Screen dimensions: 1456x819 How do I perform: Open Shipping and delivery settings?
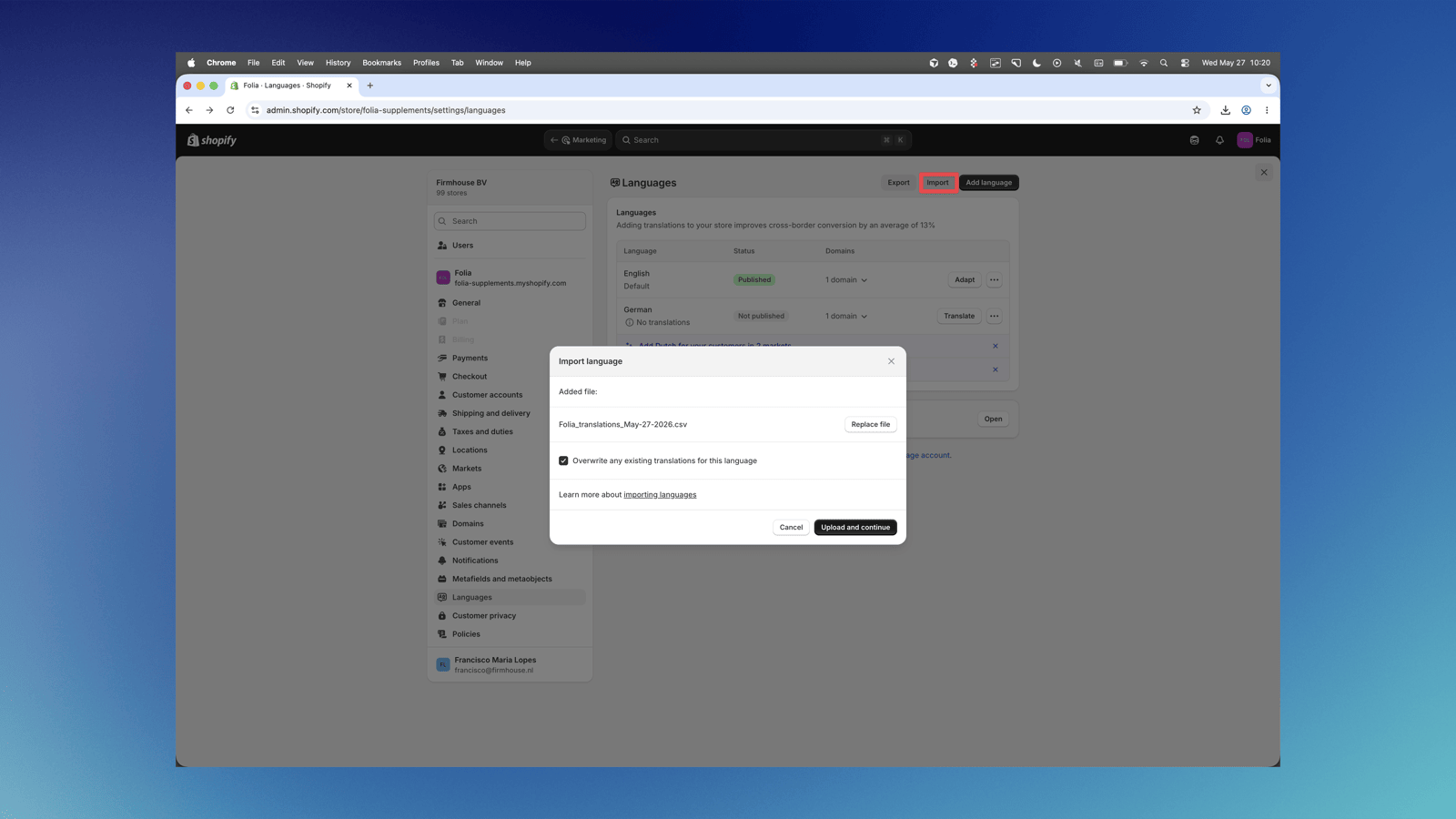[x=510, y=413]
